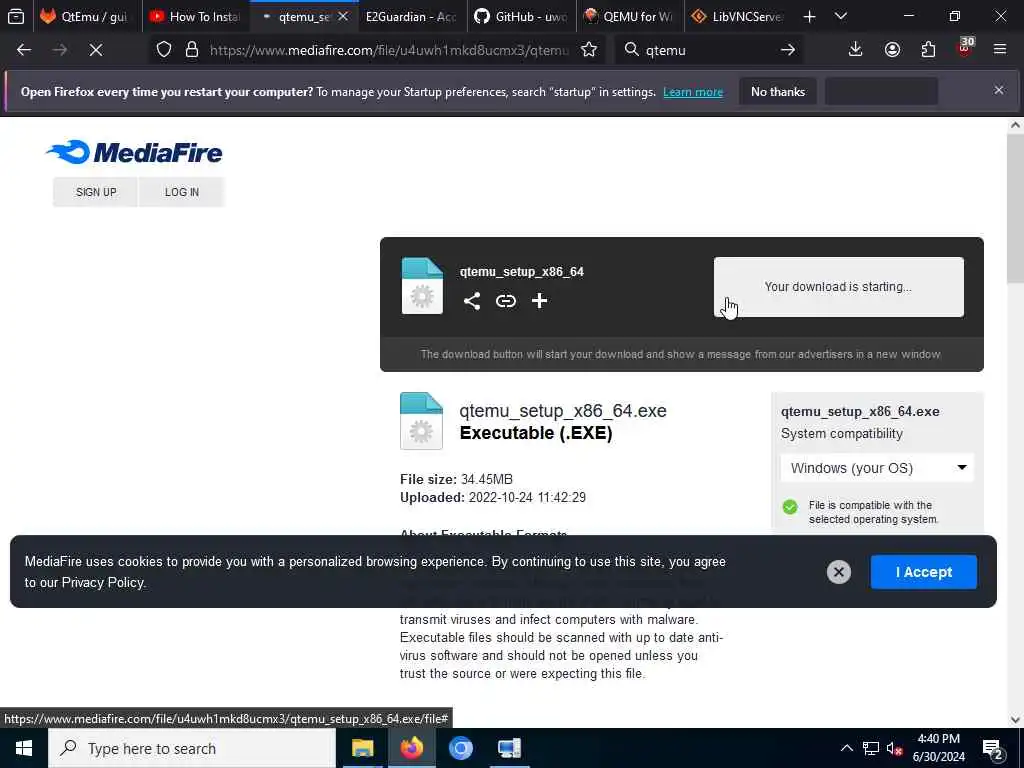
Task: Open the Windows (your OS) compatibility dropdown
Action: tap(877, 468)
